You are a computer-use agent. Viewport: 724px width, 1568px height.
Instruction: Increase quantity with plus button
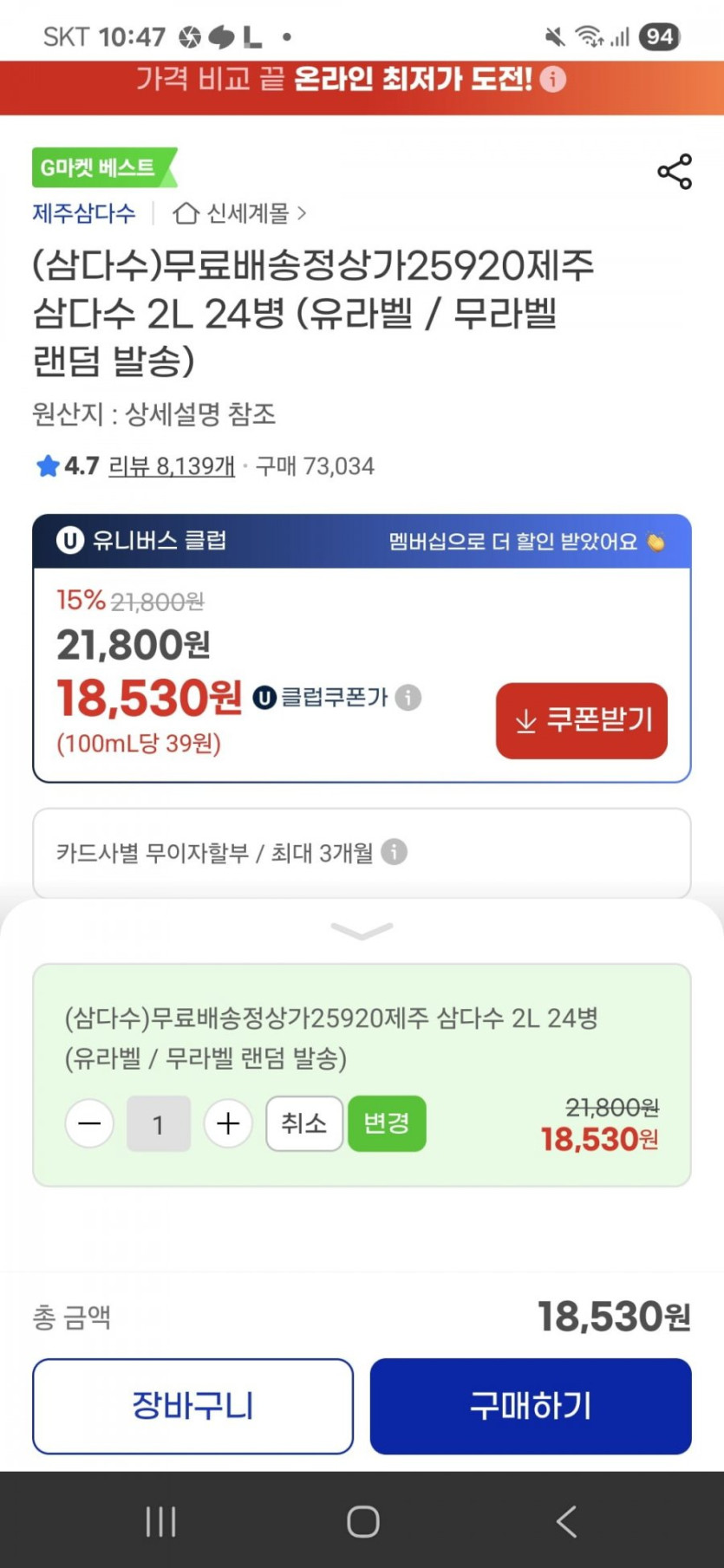click(228, 1123)
